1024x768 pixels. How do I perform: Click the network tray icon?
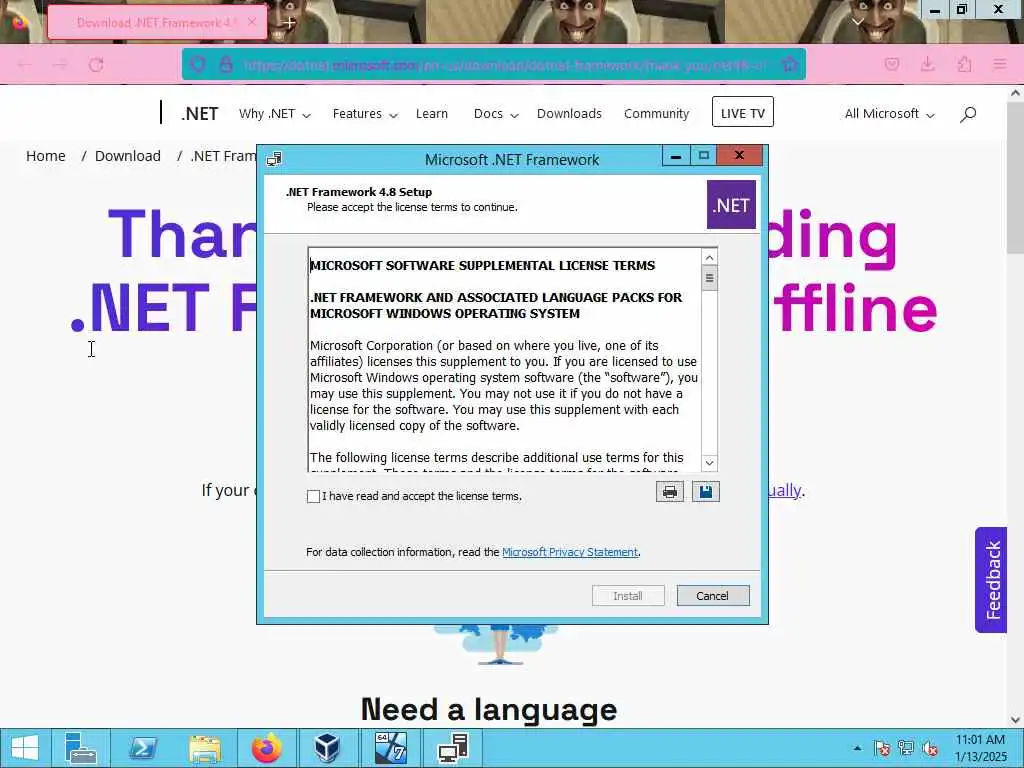[906, 748]
